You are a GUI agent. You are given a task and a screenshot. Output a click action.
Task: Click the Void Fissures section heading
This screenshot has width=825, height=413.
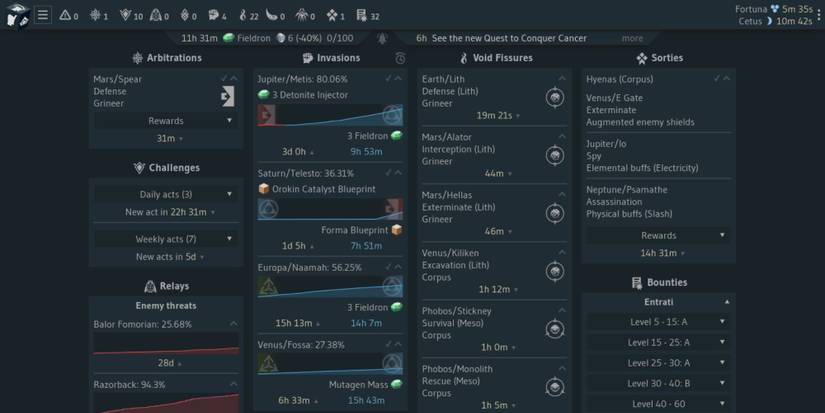pyautogui.click(x=495, y=58)
